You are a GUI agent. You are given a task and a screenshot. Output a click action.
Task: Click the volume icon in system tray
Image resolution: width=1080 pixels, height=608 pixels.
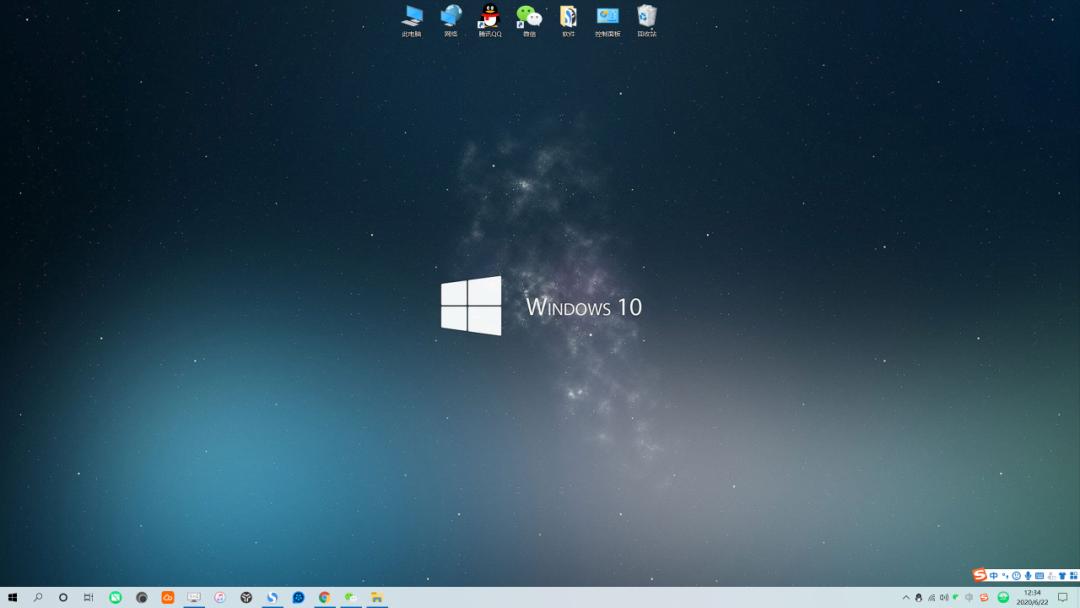pyautogui.click(x=944, y=597)
